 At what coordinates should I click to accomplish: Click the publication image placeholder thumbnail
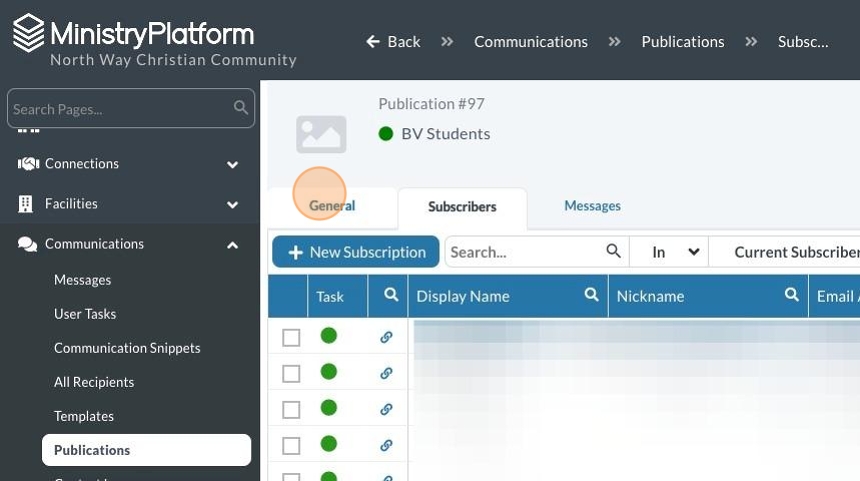tap(321, 134)
